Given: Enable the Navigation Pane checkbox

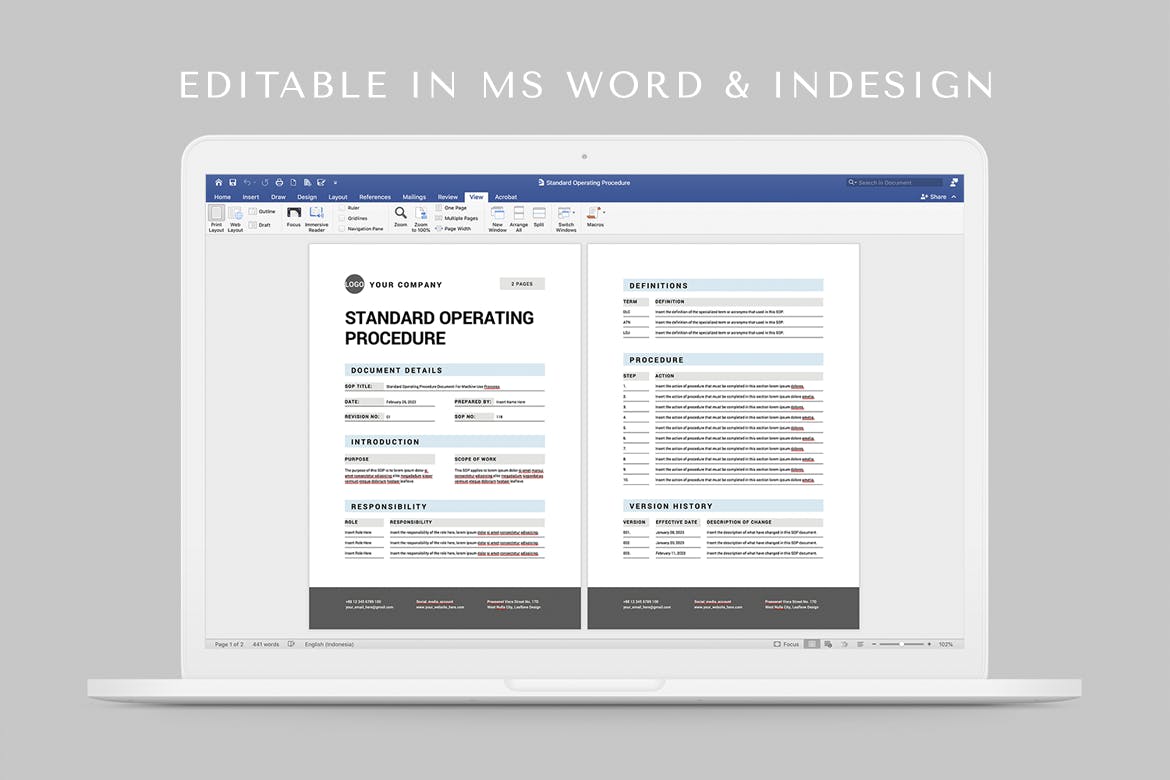Looking at the screenshot, I should (x=342, y=229).
